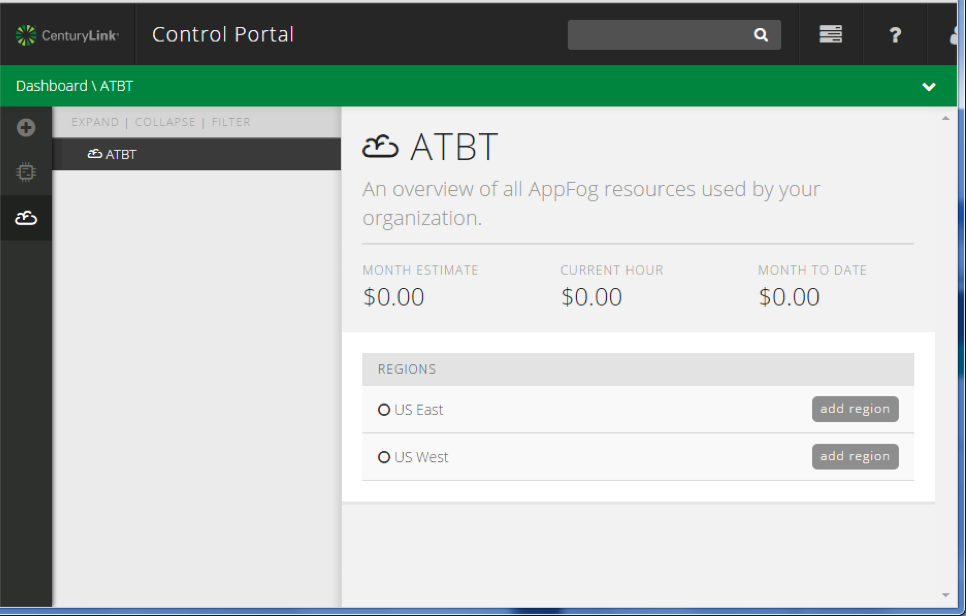Click EXPAND in the tree toolbar

pos(95,122)
